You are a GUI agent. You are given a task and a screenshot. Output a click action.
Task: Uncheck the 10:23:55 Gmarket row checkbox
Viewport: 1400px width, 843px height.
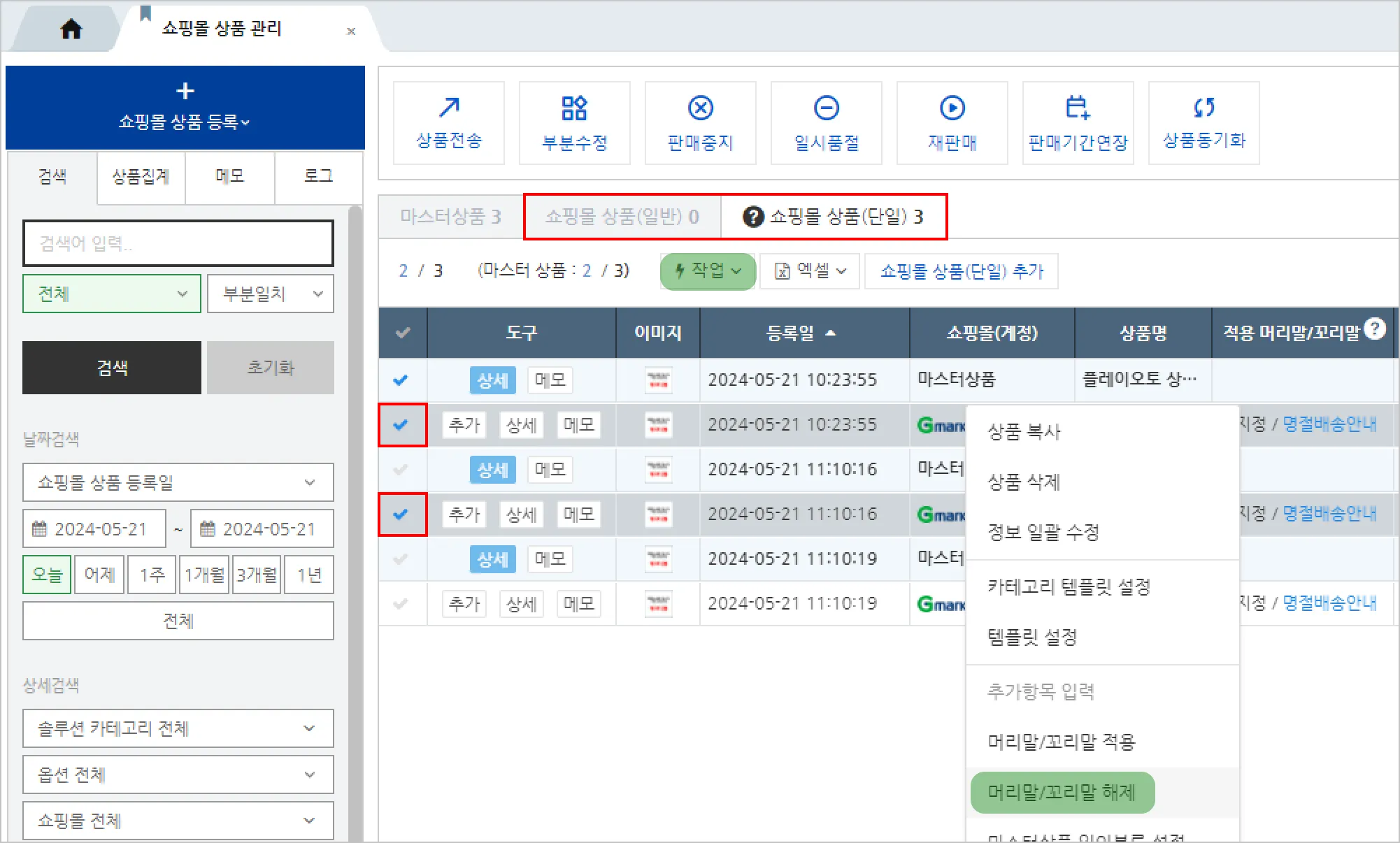coord(401,425)
